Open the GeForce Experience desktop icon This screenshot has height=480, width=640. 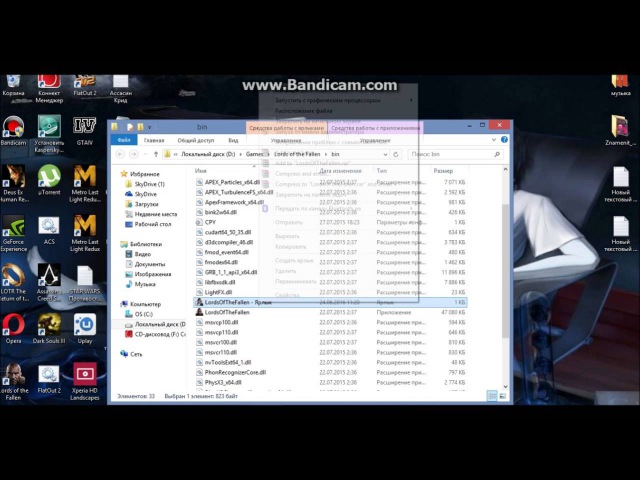(13, 233)
